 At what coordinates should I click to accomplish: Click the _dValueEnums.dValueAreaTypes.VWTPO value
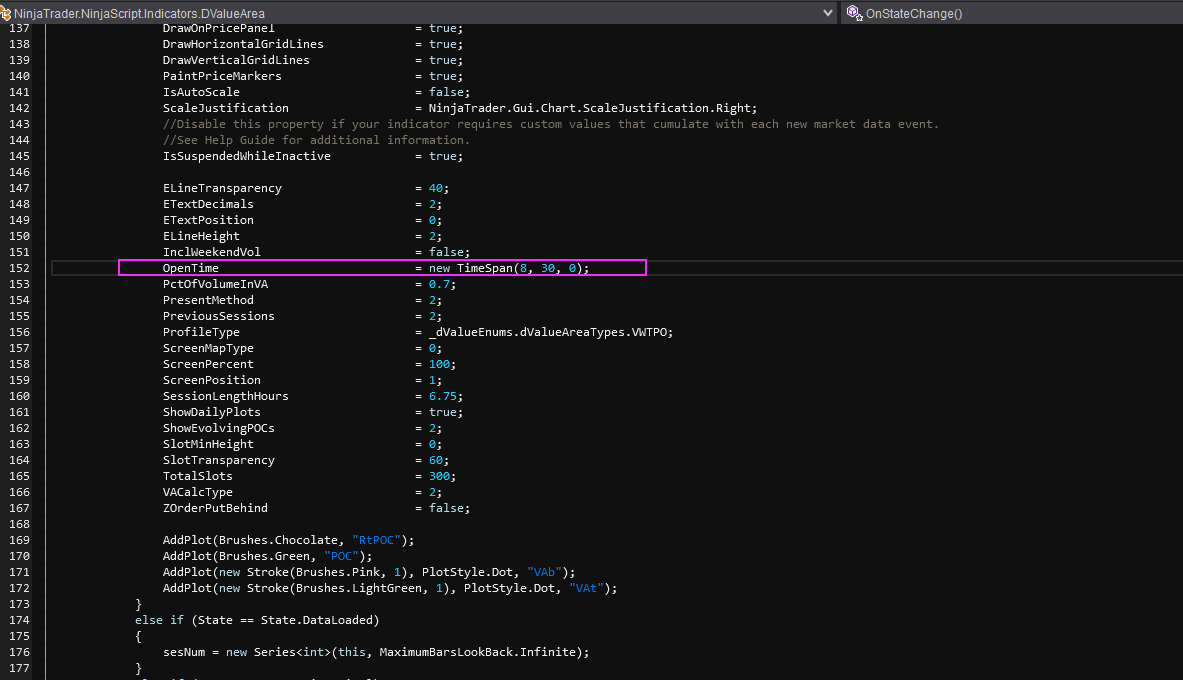pyautogui.click(x=550, y=332)
